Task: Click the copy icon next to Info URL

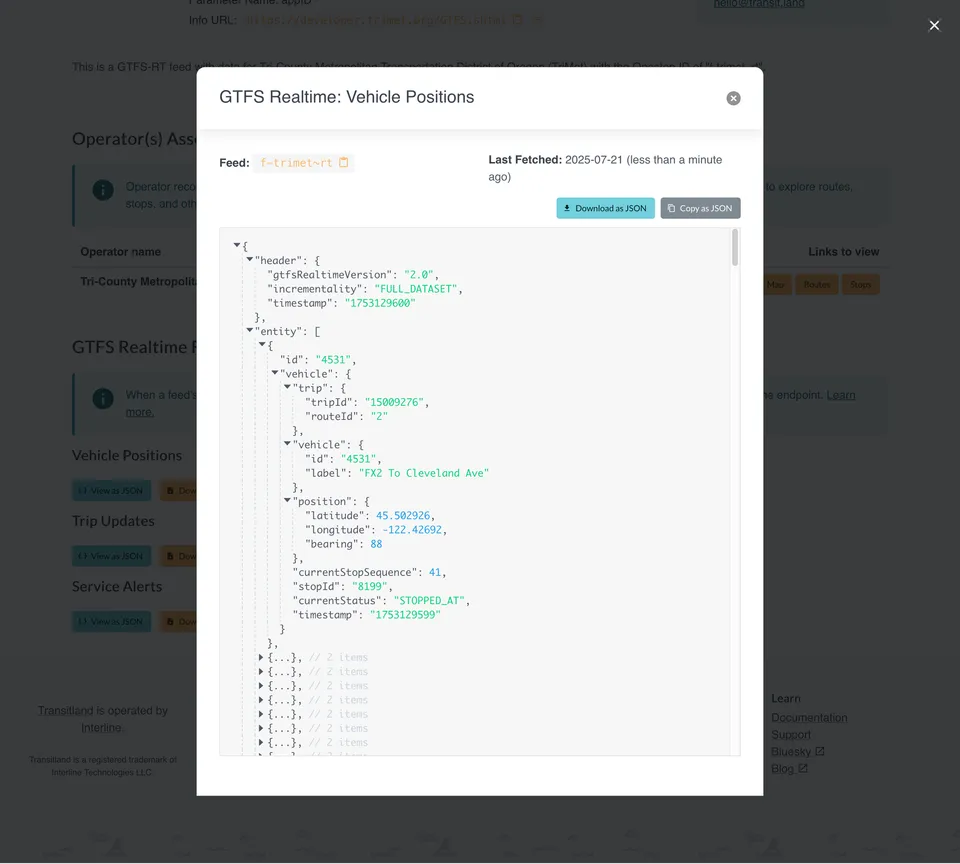Action: click(x=519, y=18)
